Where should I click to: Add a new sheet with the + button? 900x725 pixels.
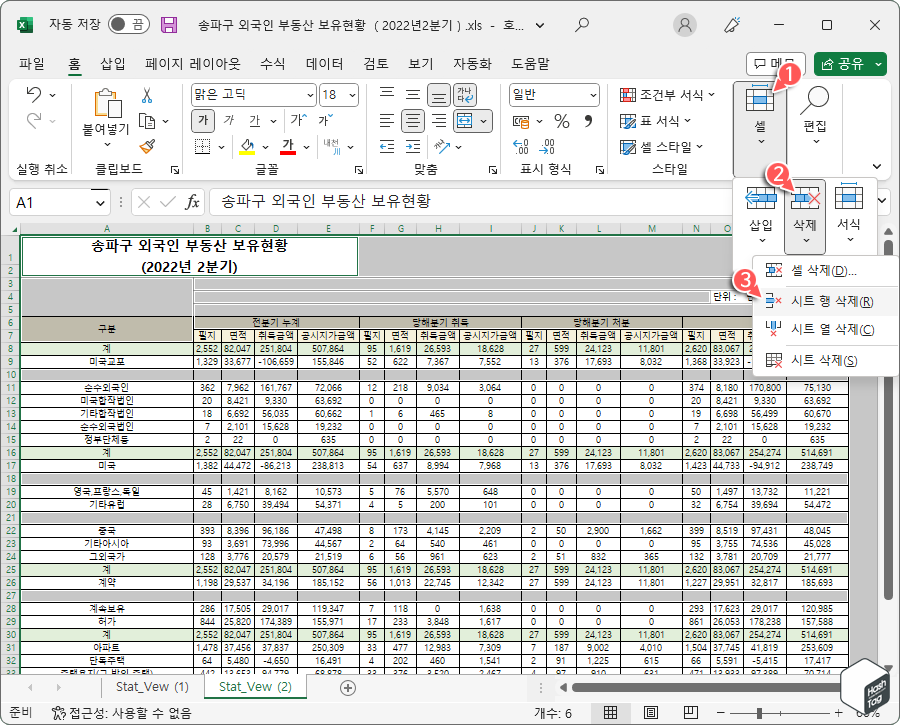(346, 689)
